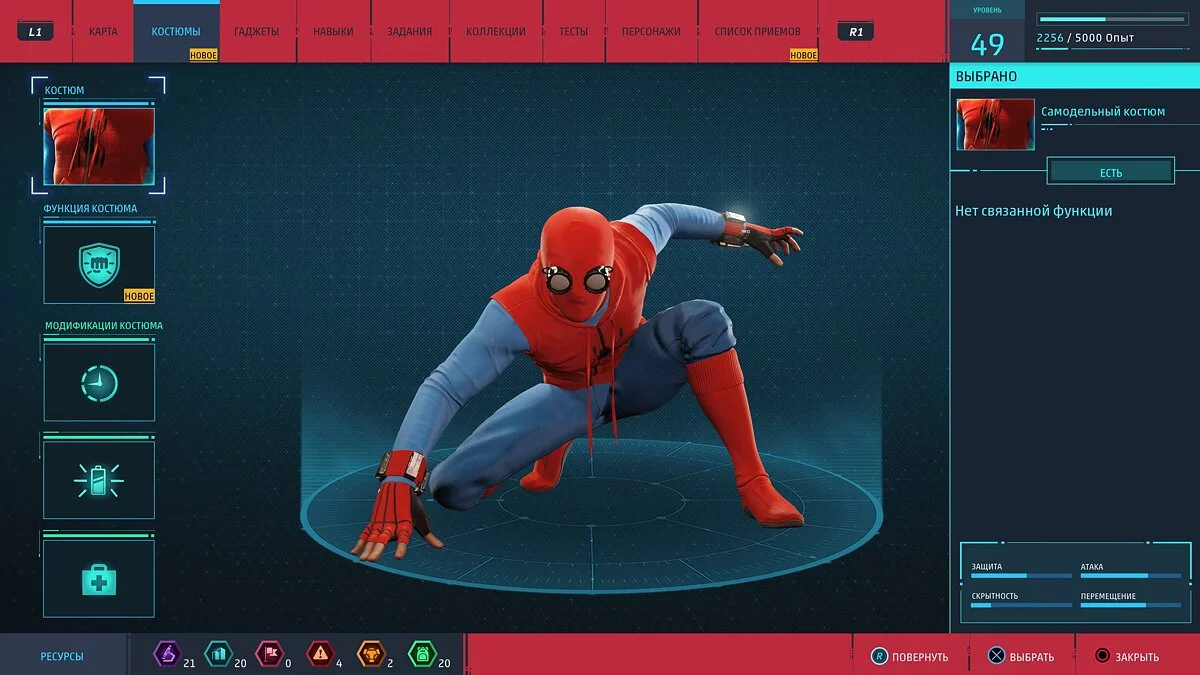Image resolution: width=1200 pixels, height=675 pixels.
Task: Click the orange challenge token icon
Action: [371, 655]
